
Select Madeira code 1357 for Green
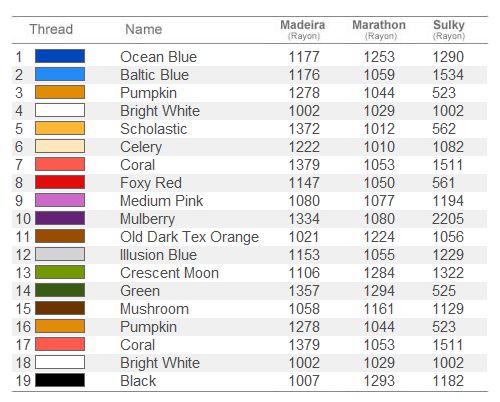pos(304,291)
